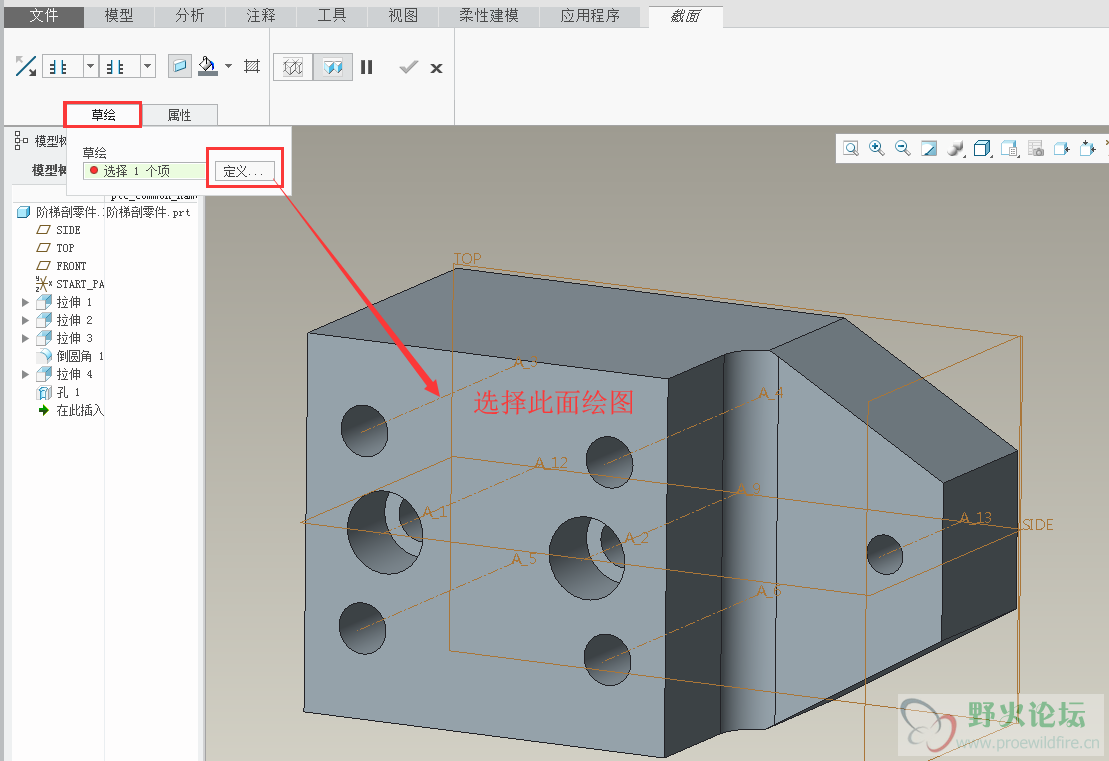
Task: Open the saved orientations cube icon
Action: (x=982, y=149)
